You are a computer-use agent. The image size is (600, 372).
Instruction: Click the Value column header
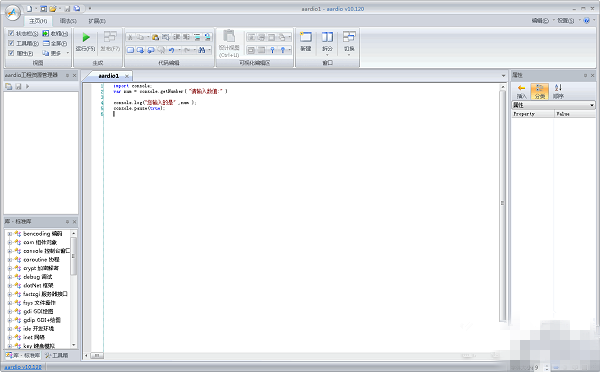575,114
